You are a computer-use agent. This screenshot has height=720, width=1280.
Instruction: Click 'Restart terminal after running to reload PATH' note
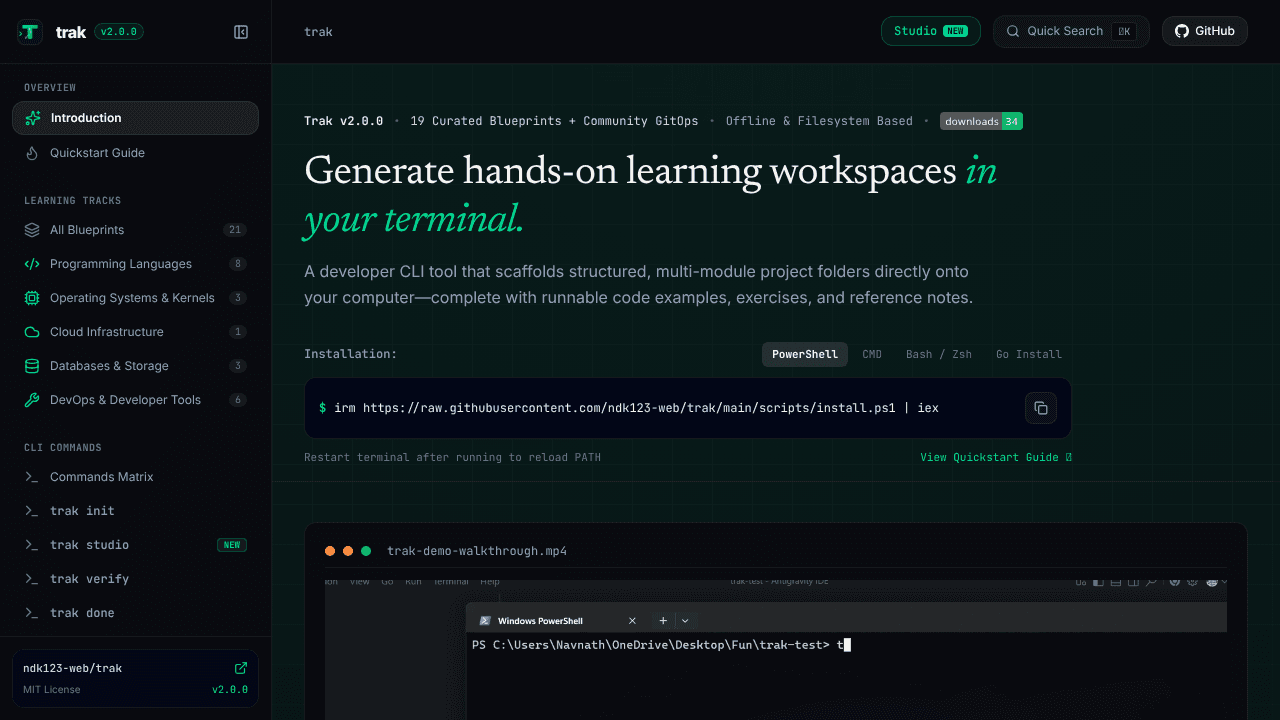coord(452,457)
